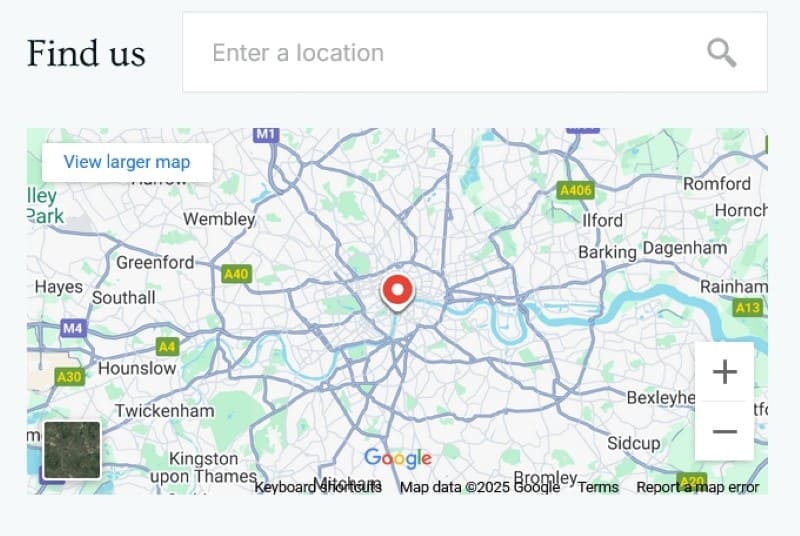Zoom out with the minus button
The image size is (800, 536).
(724, 432)
